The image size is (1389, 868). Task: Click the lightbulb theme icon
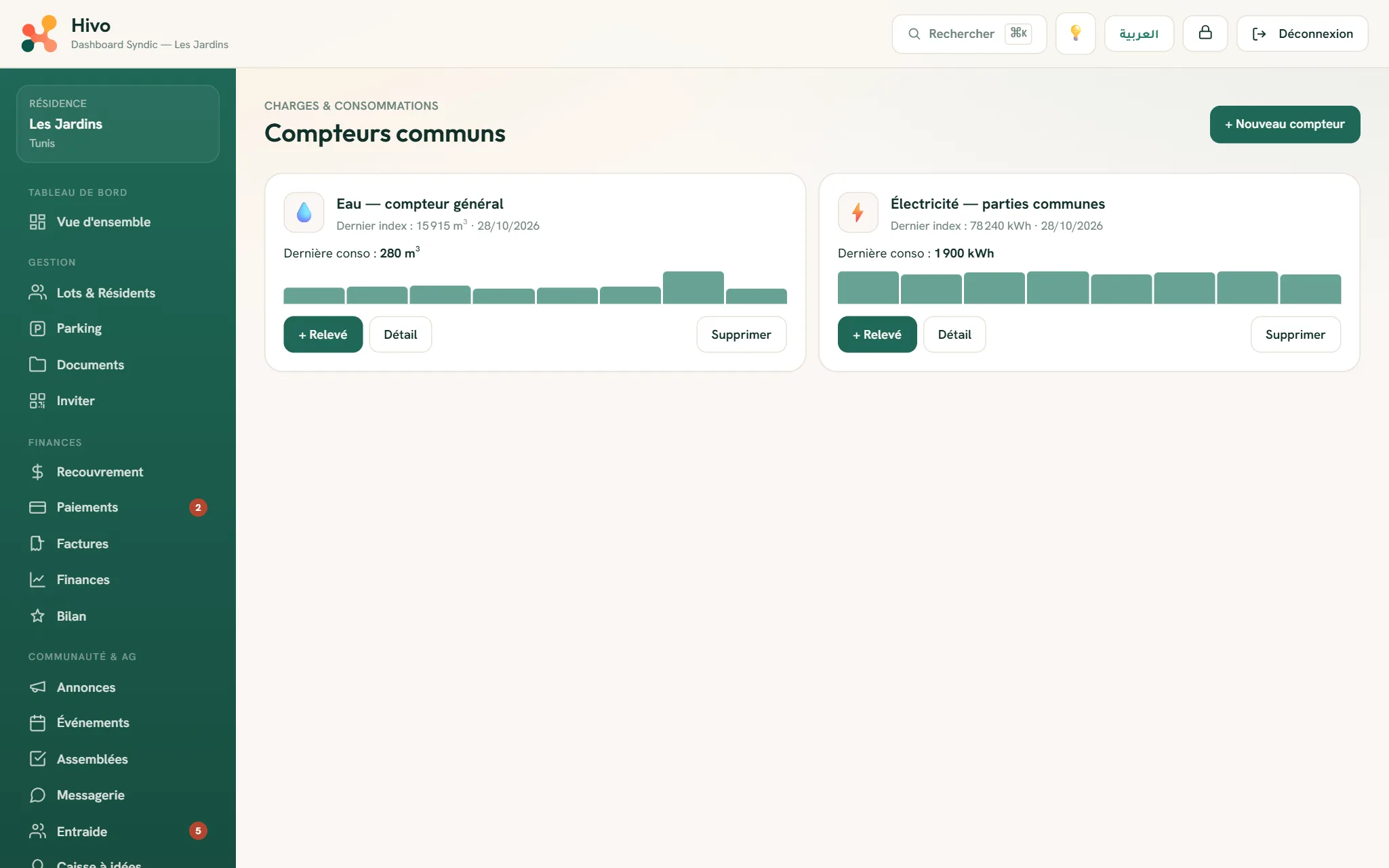[x=1075, y=33]
